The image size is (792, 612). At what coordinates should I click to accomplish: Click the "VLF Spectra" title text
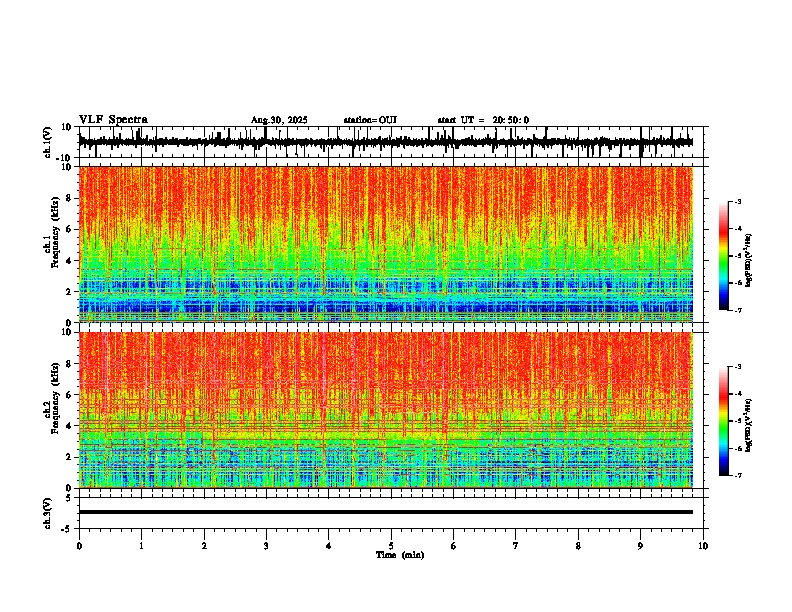(113, 120)
